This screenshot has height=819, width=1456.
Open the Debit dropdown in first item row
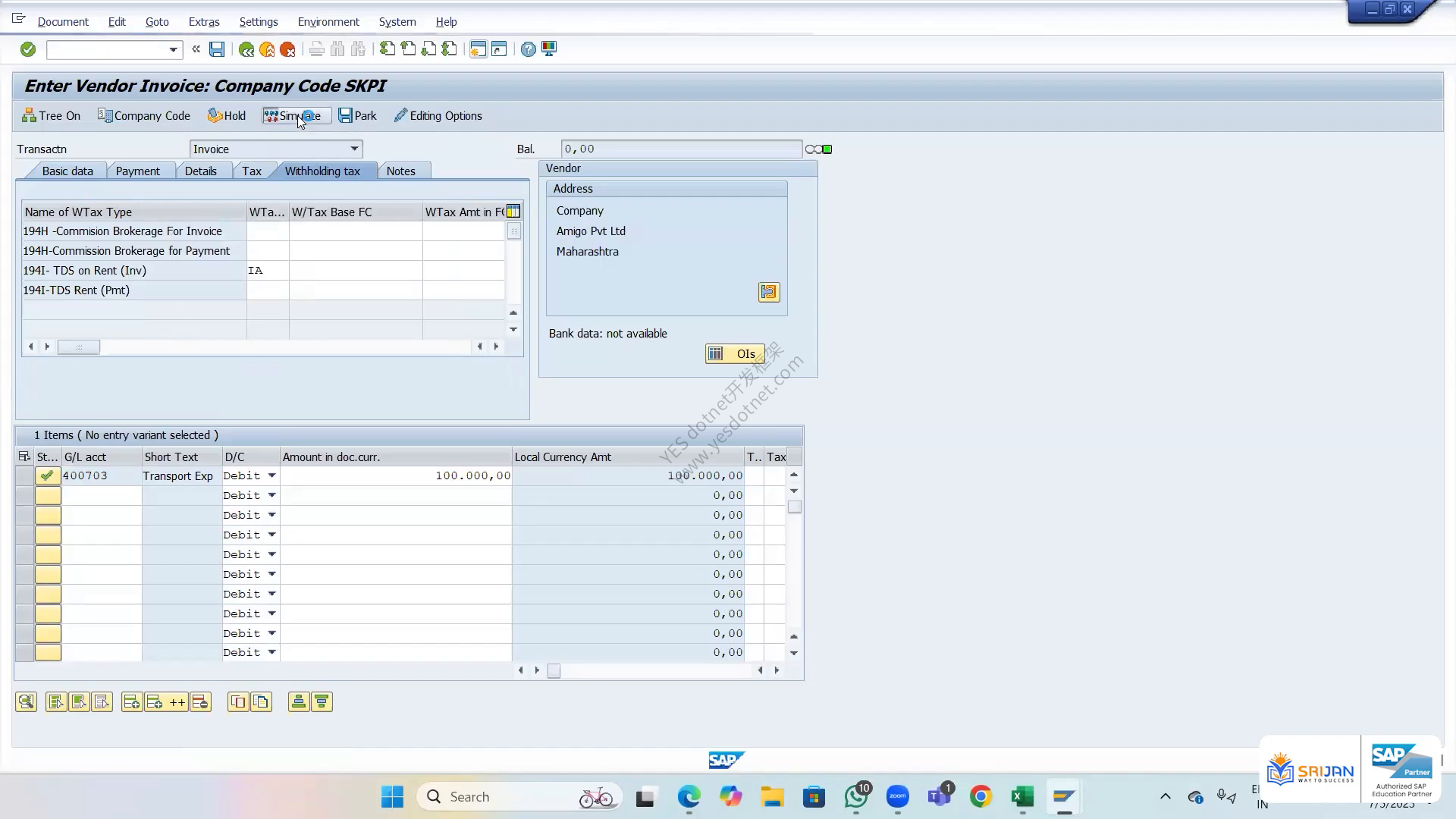271,476
